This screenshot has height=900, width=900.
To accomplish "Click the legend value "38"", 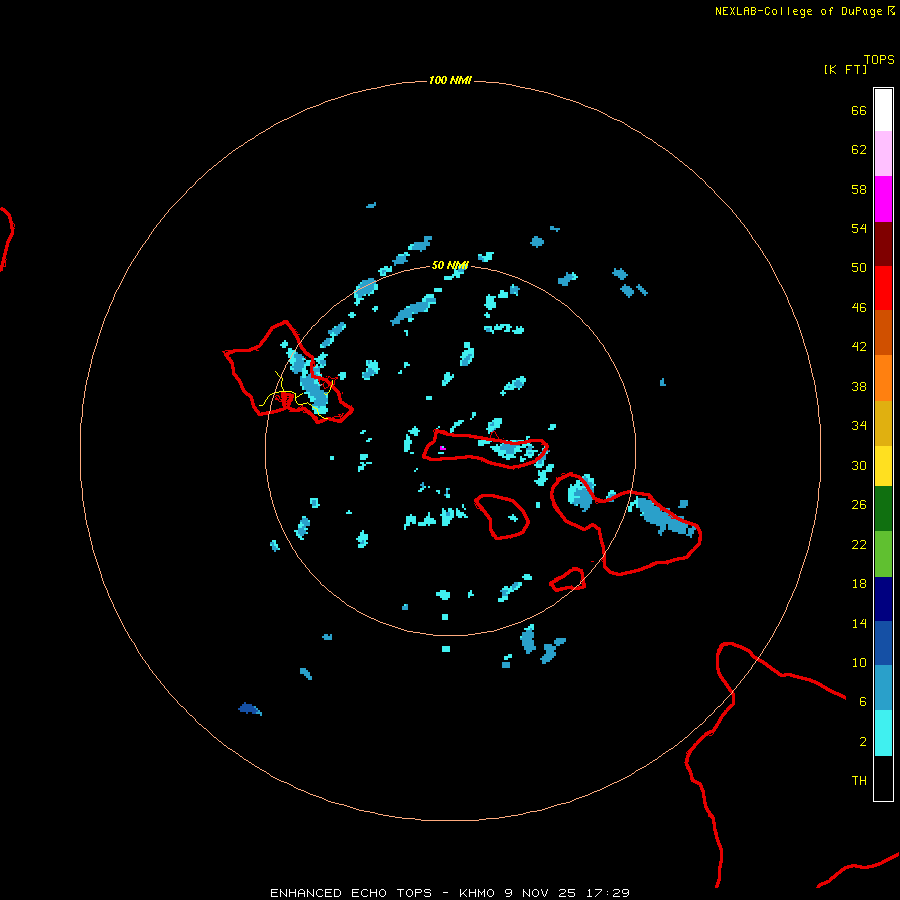I will (x=859, y=387).
